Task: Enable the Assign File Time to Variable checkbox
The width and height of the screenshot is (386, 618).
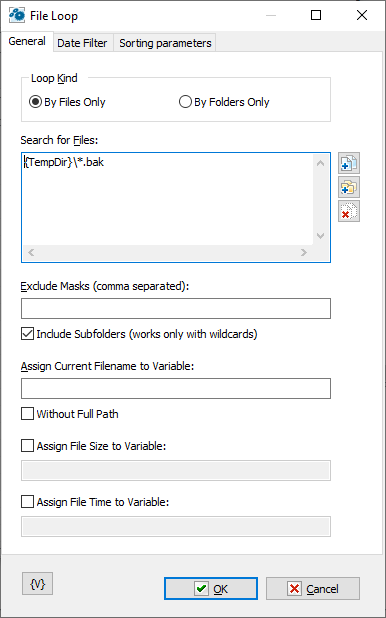Action: click(27, 502)
